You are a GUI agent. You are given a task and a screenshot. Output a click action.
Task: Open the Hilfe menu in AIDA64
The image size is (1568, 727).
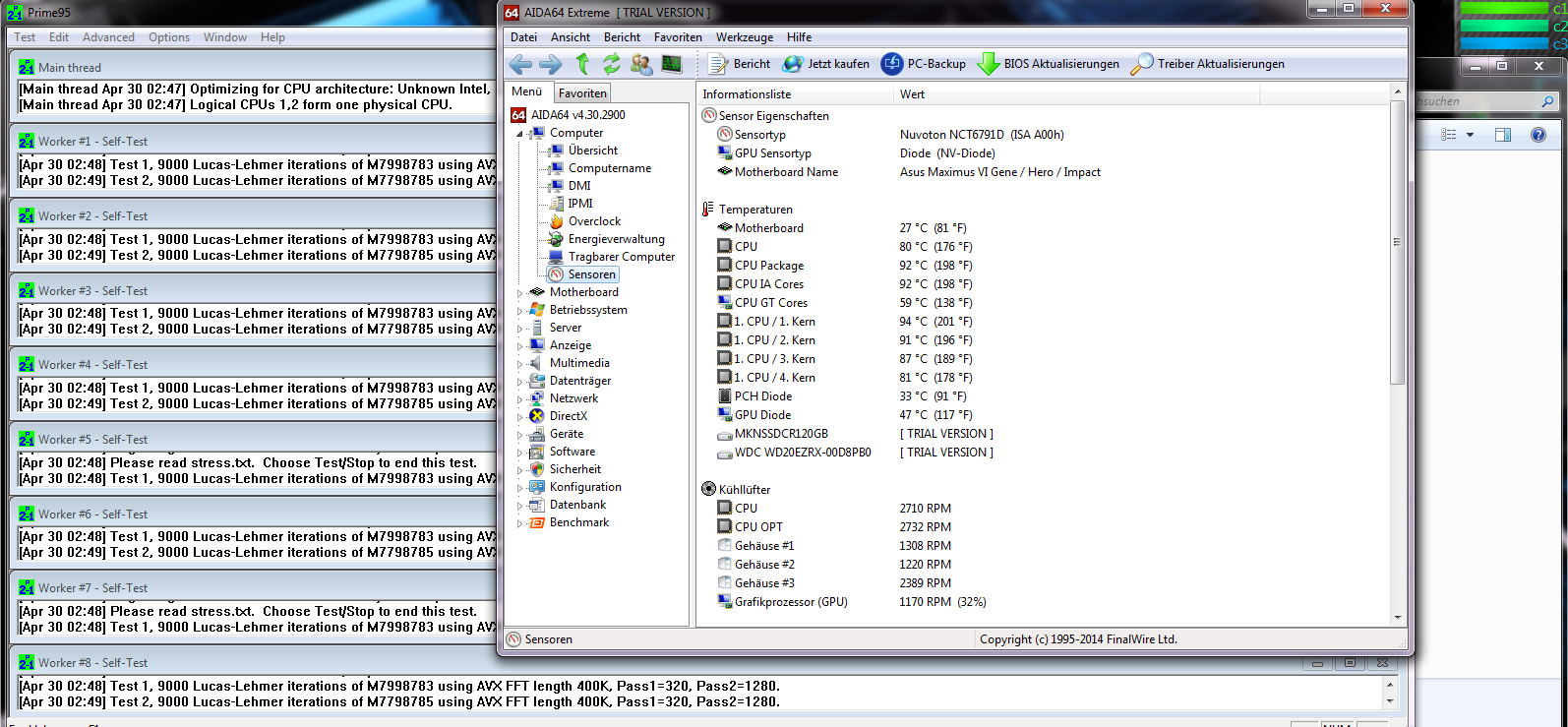799,37
